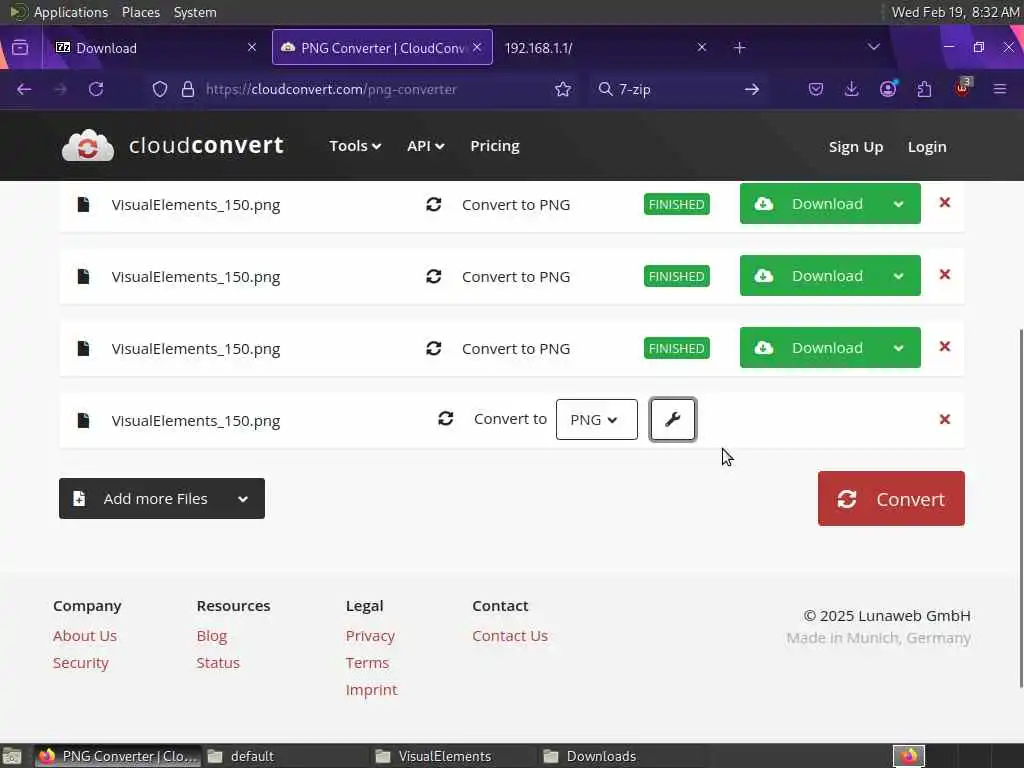Expand the second Download button's arrow
Screen dimensions: 1024x768
tap(899, 276)
